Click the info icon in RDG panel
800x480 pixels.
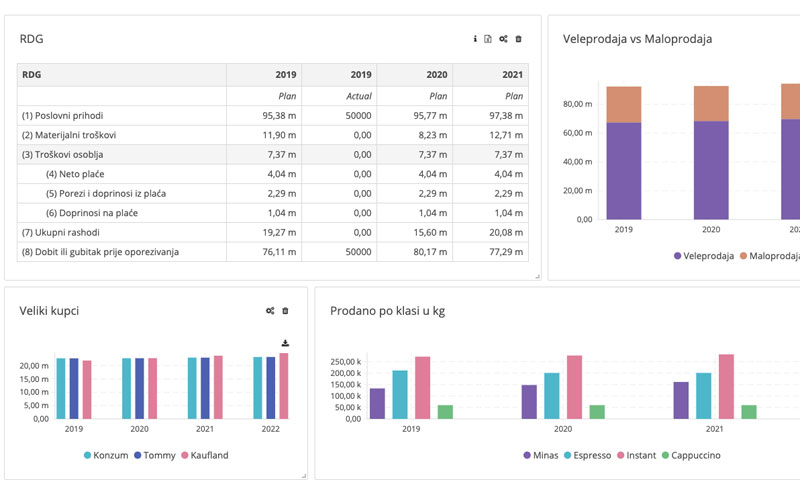pyautogui.click(x=475, y=39)
